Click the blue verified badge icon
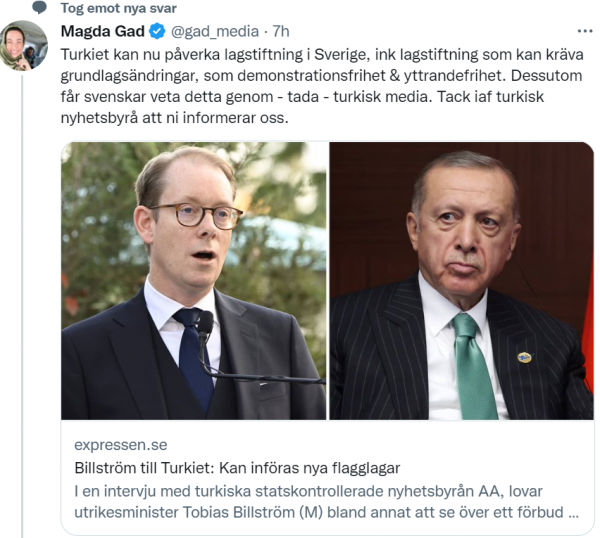This screenshot has width=600, height=538. 157,31
